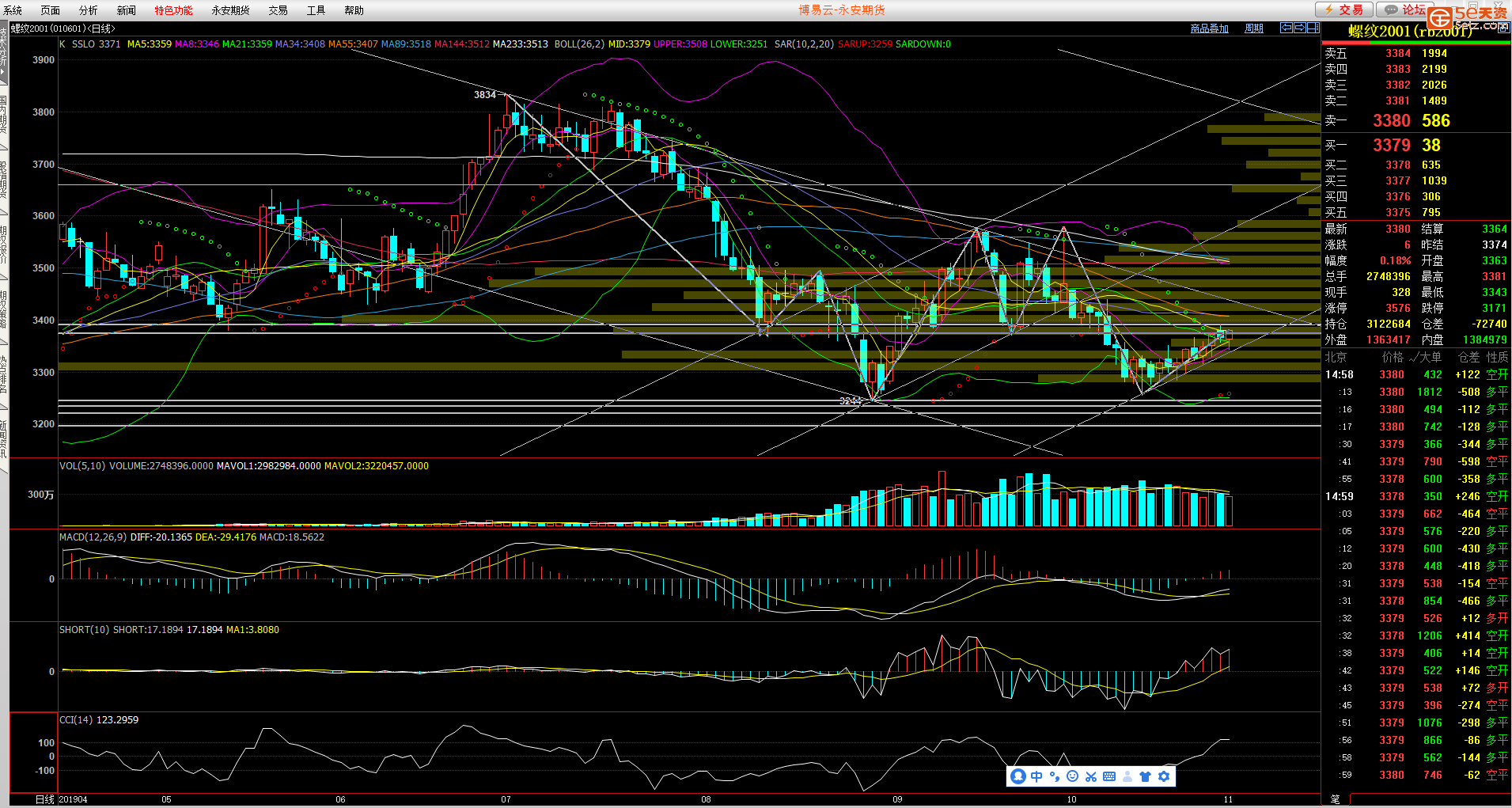Viewport: 1512px width, 808px height.
Task: Toggle Chinese punctuation mode in IME bar
Action: point(1054,776)
